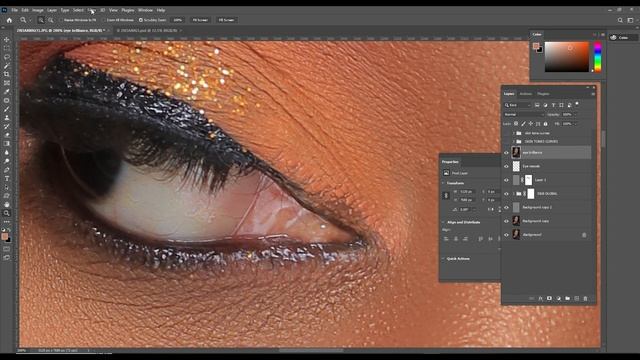The height and width of the screenshot is (360, 640).
Task: Select the Pen tool
Action: pyautogui.click(x=7, y=170)
